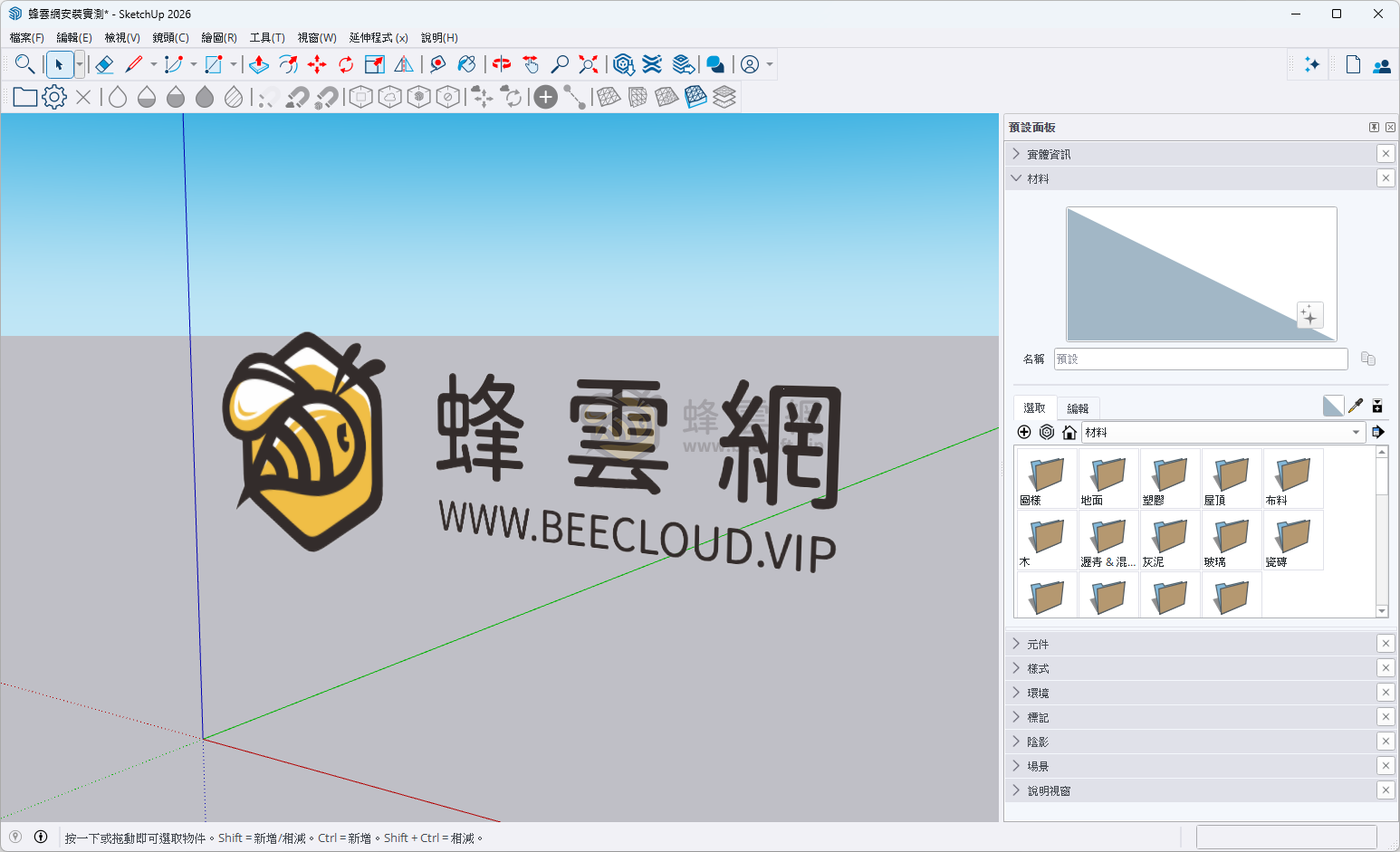Open the 延伸程式 menu
Viewport: 1400px width, 852px height.
pos(379,37)
